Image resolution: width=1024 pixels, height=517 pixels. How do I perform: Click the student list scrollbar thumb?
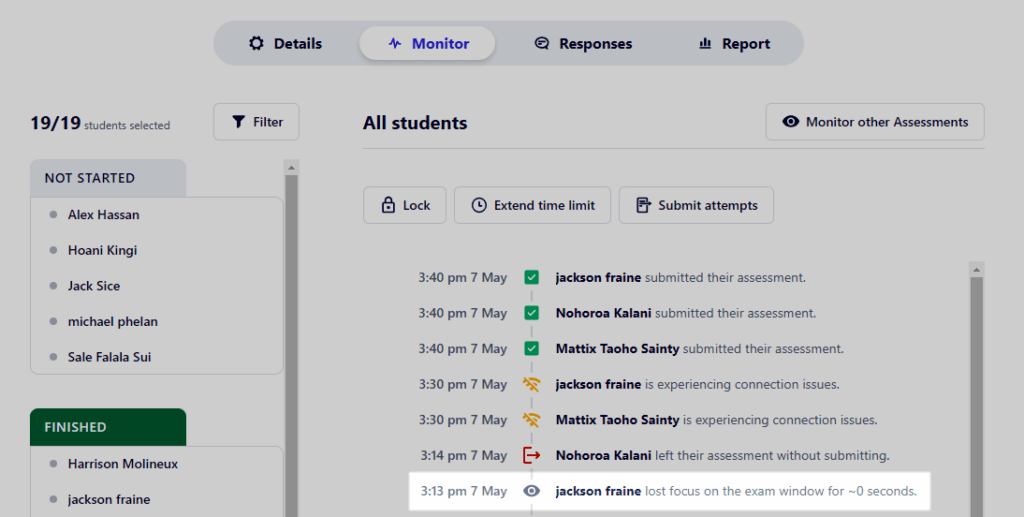pos(291,346)
